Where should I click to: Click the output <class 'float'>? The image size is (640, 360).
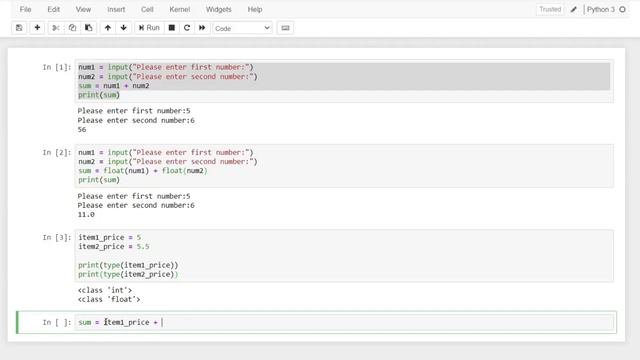coord(109,299)
